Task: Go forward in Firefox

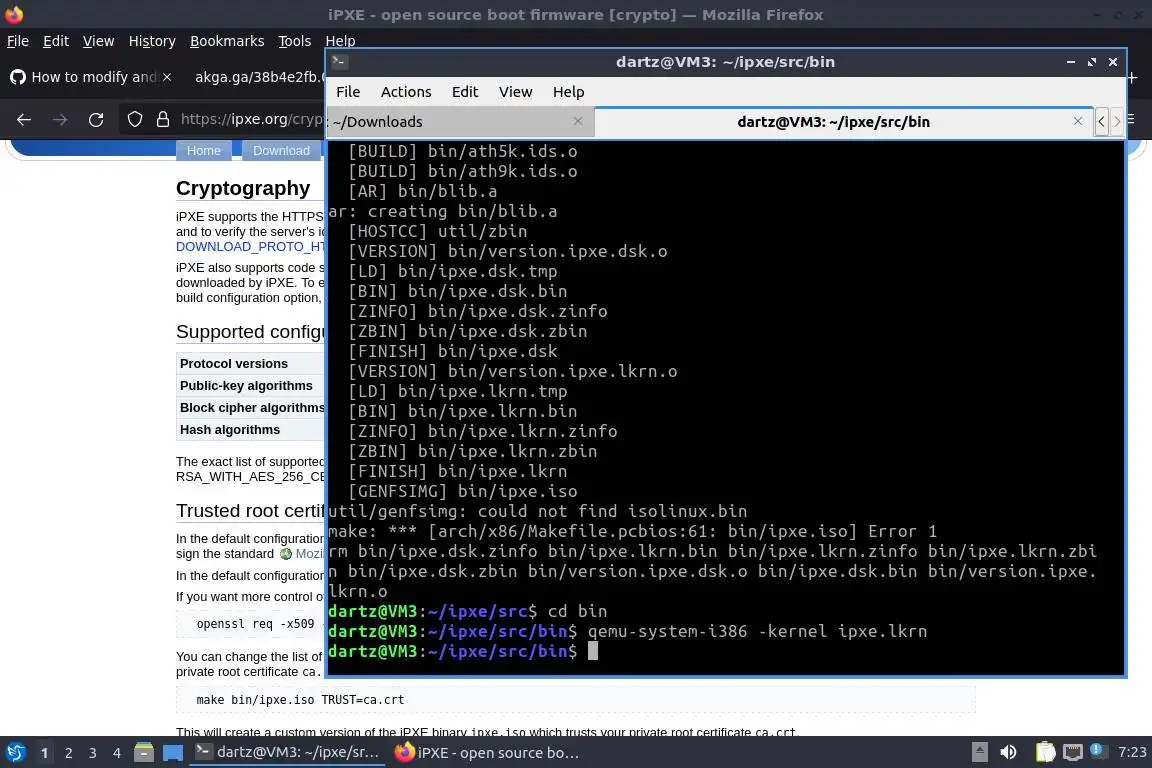Action: (60, 119)
